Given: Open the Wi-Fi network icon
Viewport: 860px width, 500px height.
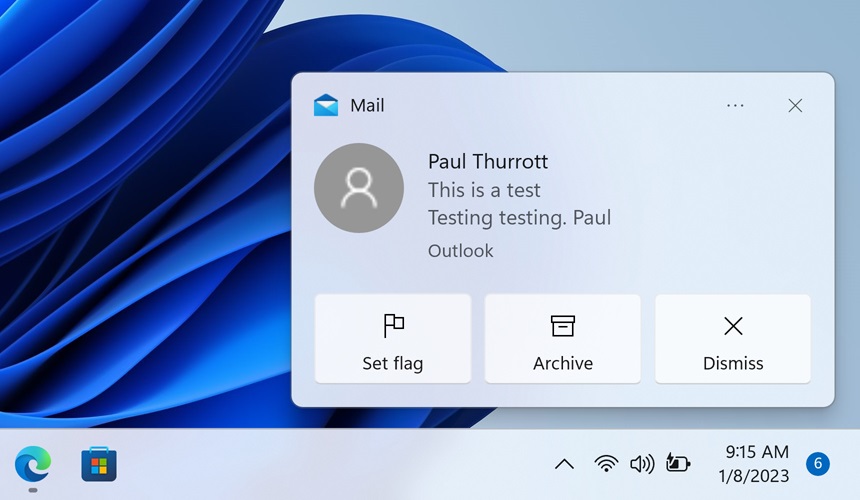Looking at the screenshot, I should pos(606,464).
